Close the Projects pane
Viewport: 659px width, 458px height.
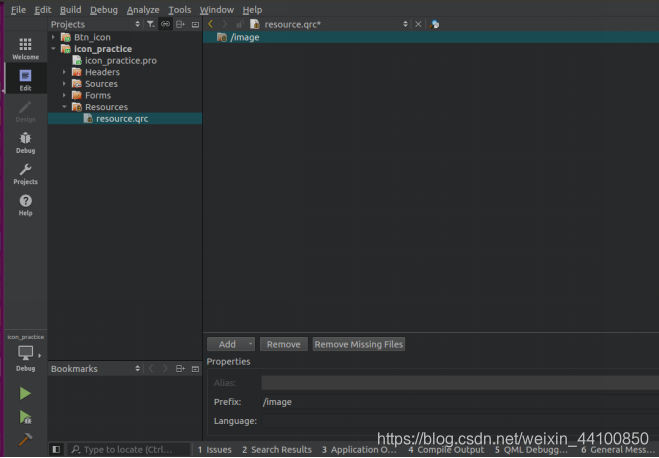(x=195, y=24)
